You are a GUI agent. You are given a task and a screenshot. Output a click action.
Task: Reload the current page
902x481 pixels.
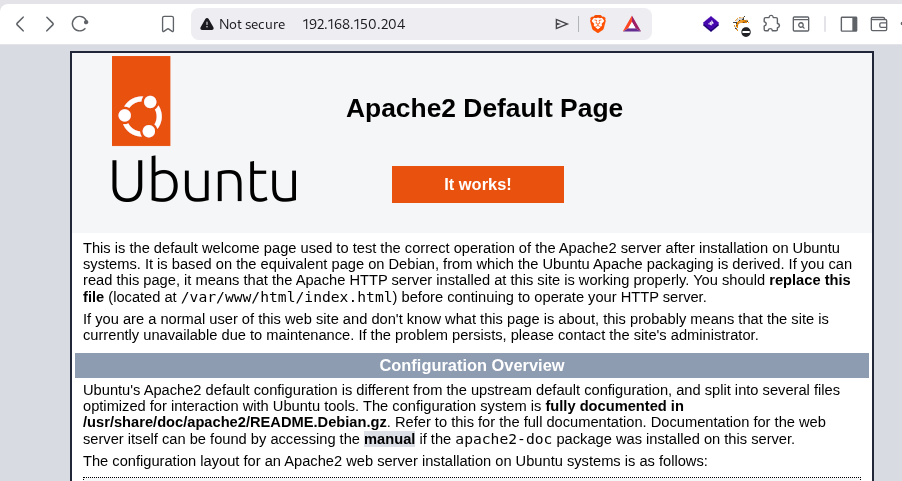[79, 24]
